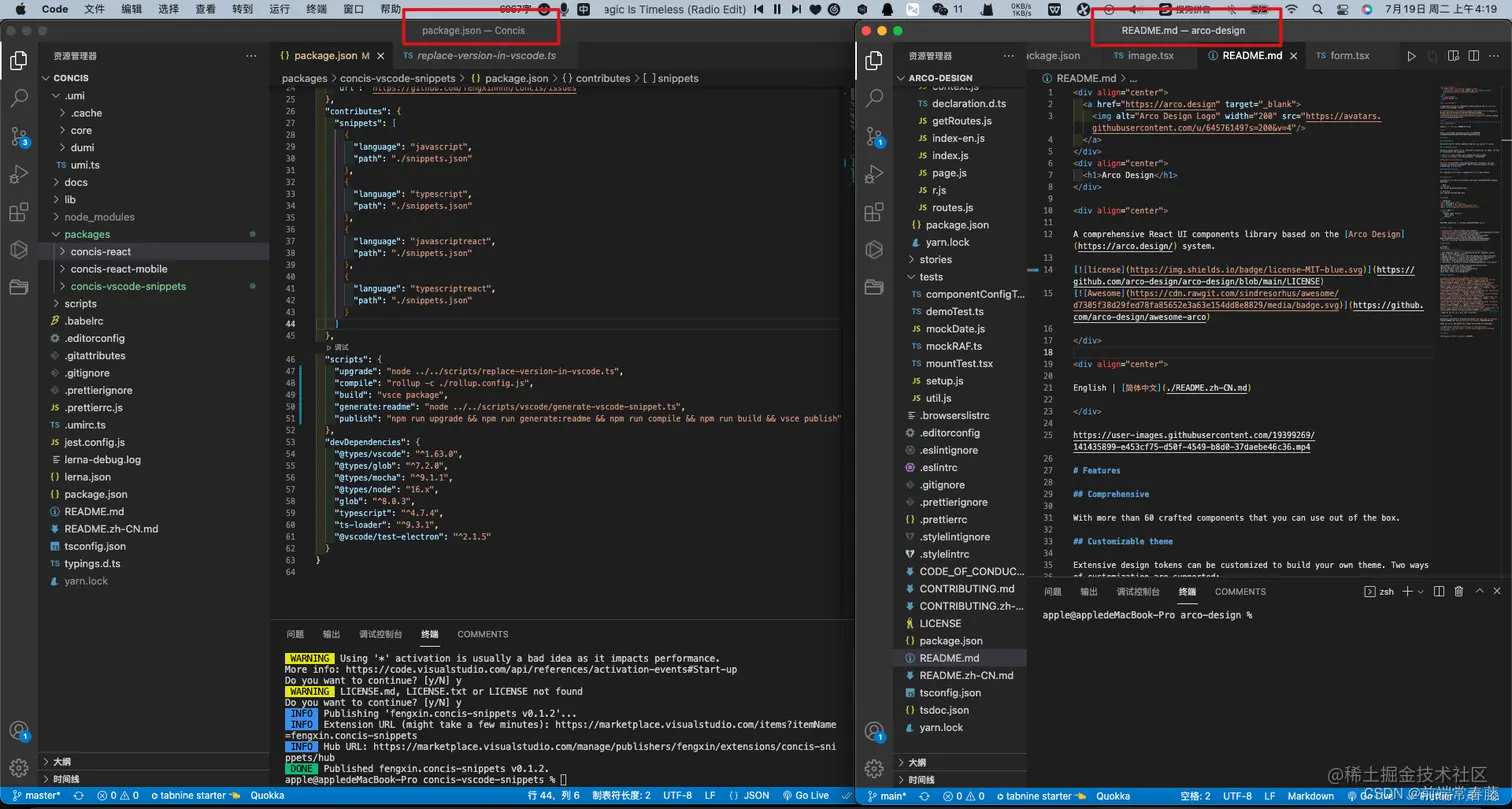This screenshot has width=1512, height=809.
Task: Click main branch in arco-design status bar
Action: click(886, 796)
